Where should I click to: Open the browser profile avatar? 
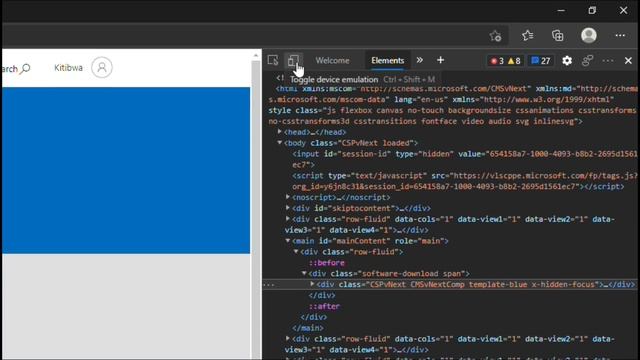coord(589,36)
